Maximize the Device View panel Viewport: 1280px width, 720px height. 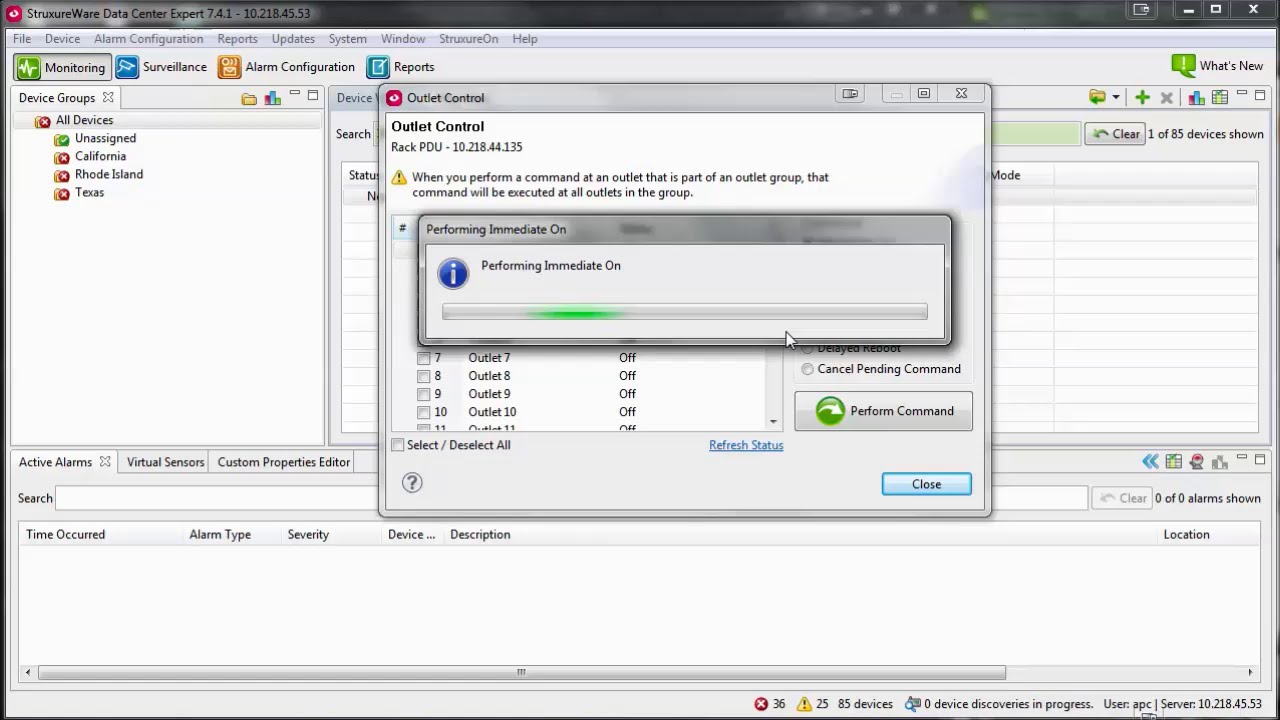click(1259, 95)
